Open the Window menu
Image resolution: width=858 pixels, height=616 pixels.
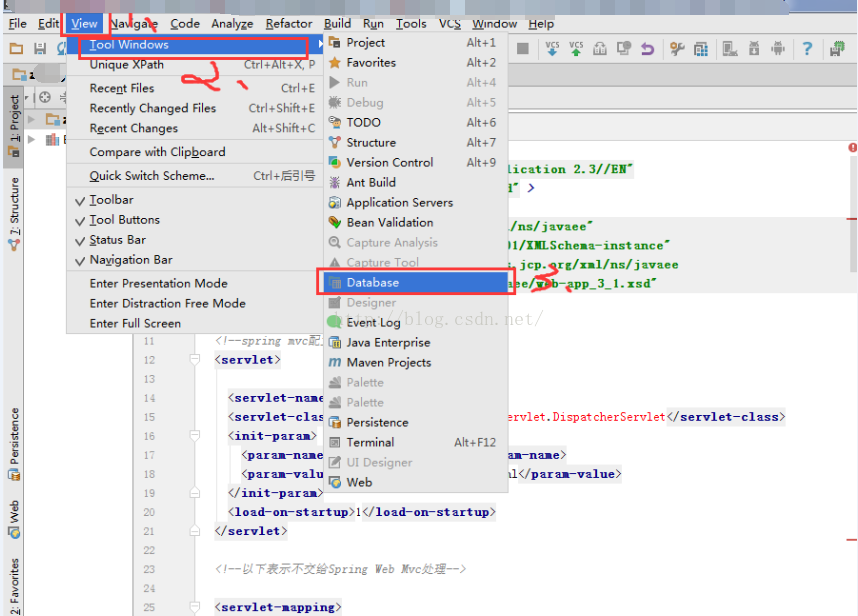point(495,24)
